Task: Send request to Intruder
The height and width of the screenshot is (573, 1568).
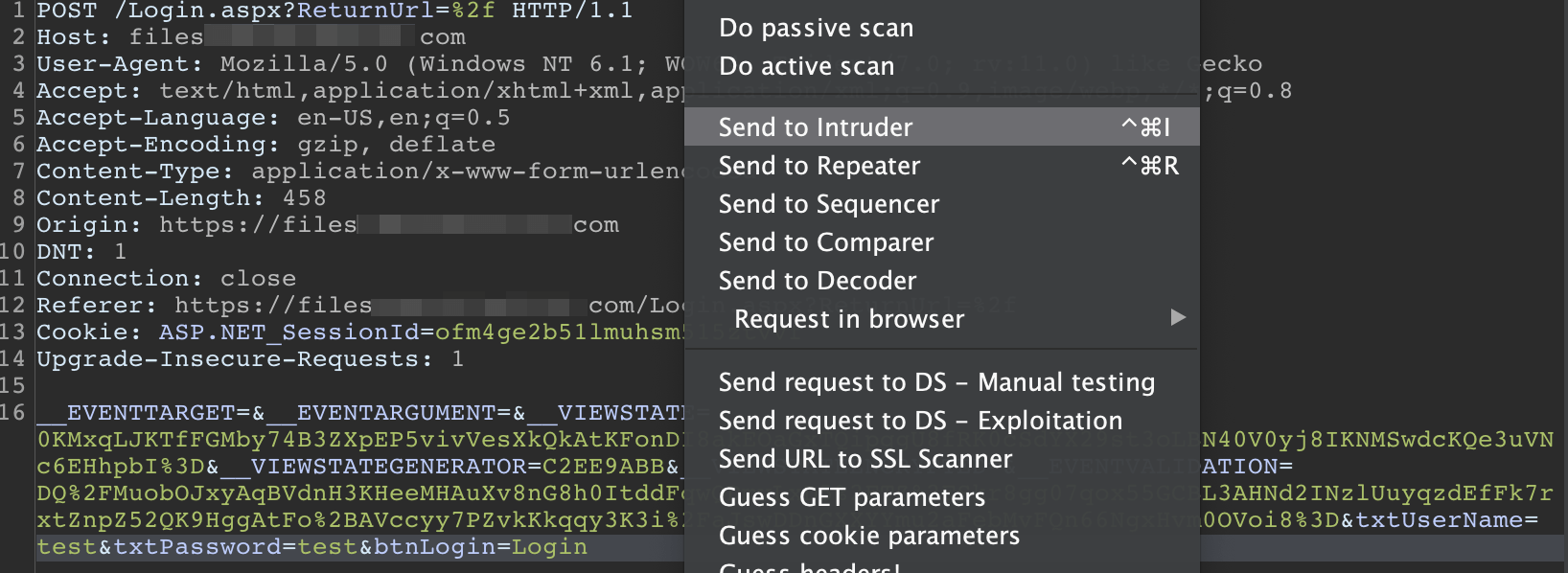Action: pos(942,126)
